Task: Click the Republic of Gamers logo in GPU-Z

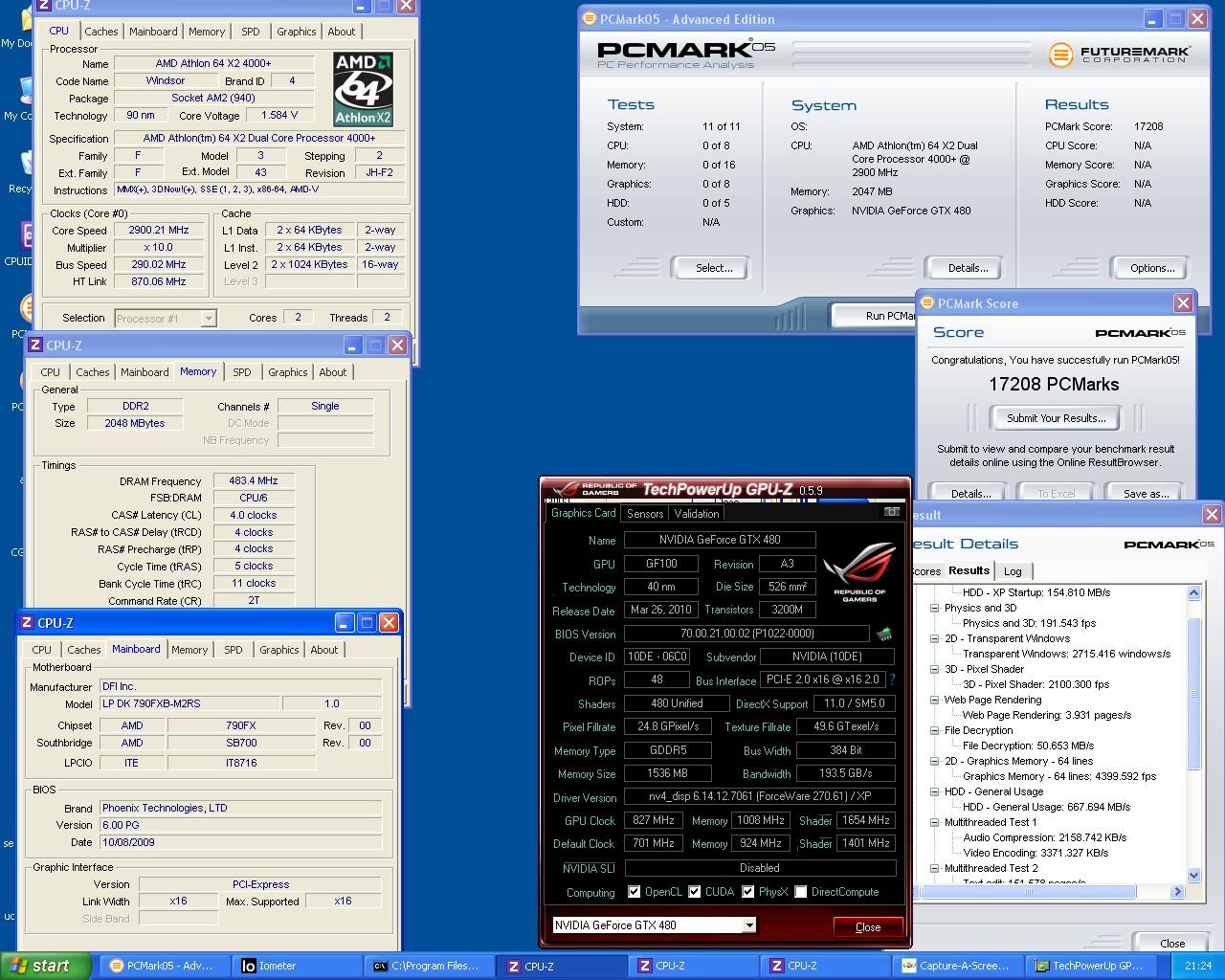Action: pos(859,572)
